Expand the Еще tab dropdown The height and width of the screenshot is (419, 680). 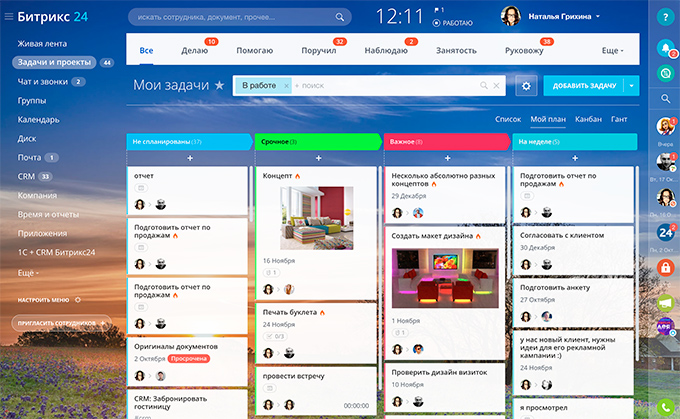coord(612,50)
